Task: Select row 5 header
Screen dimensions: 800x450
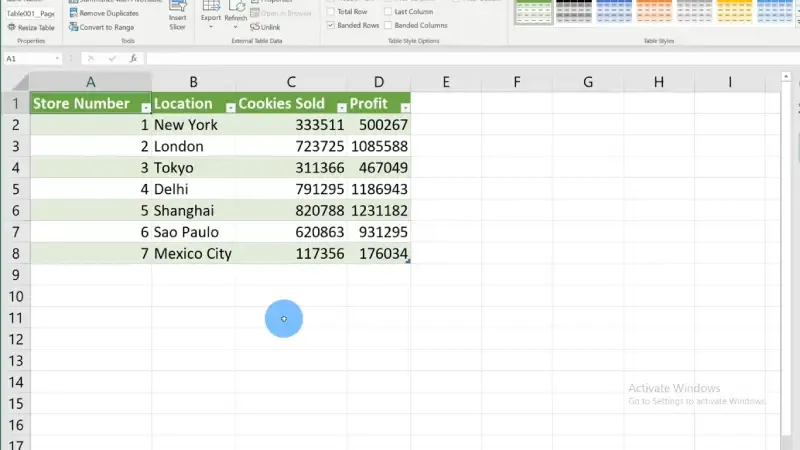Action: pos(15,189)
